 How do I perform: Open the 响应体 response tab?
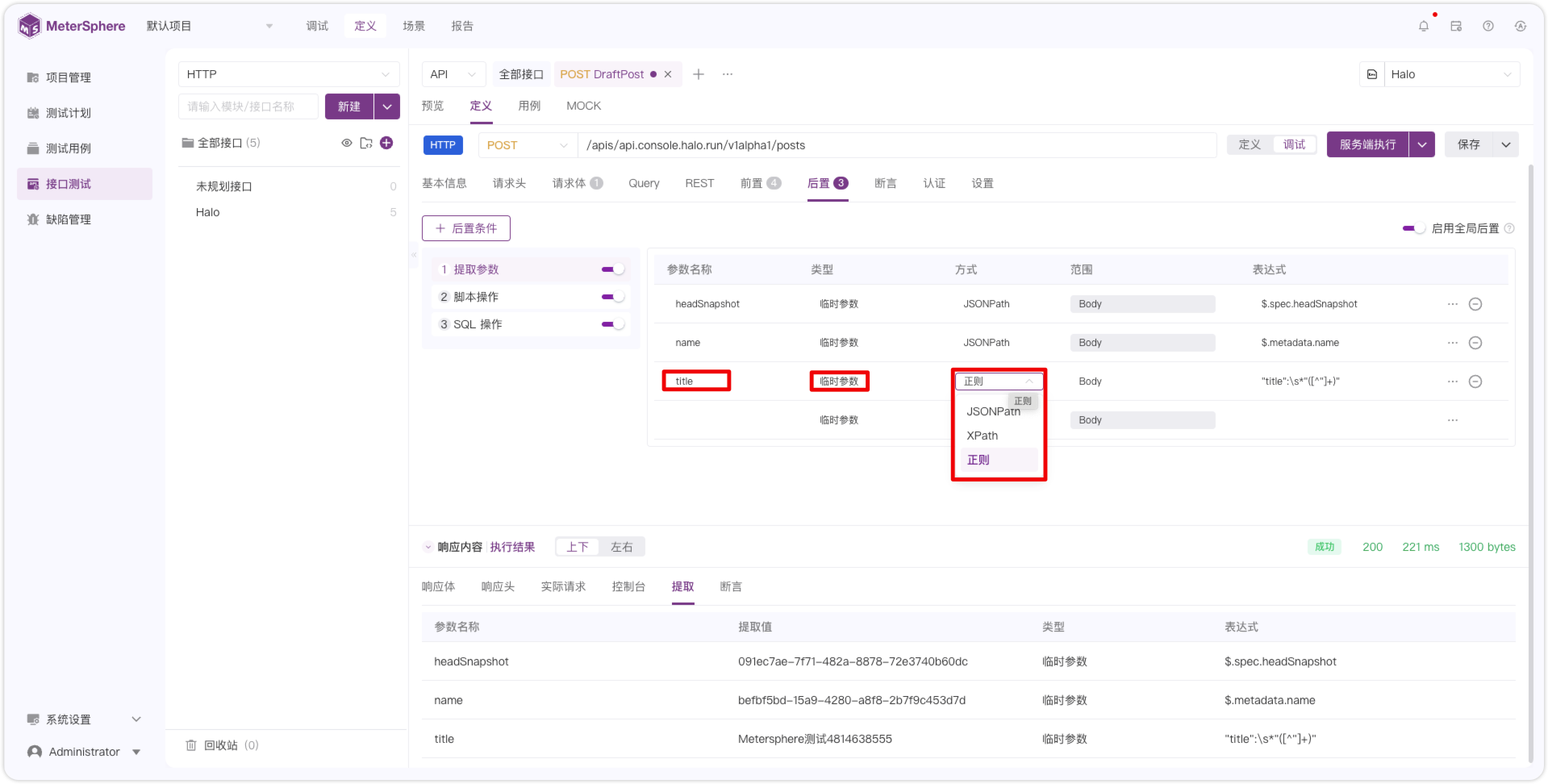click(438, 586)
